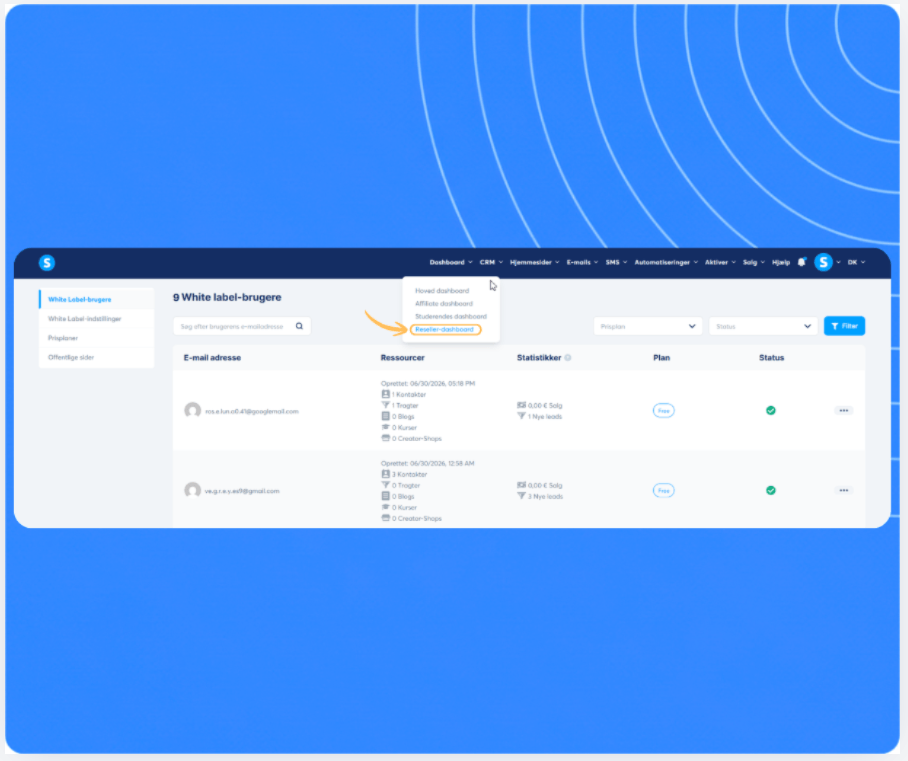Click green status check for first user
This screenshot has width=908, height=761.
tap(771, 411)
